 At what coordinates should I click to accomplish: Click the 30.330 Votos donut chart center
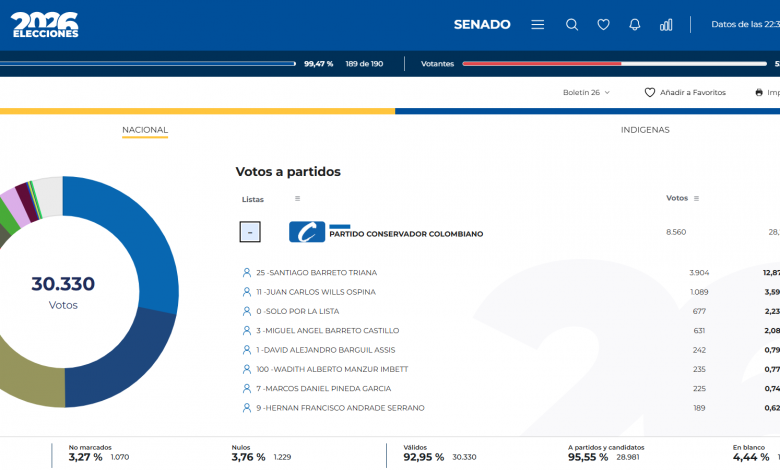[63, 291]
